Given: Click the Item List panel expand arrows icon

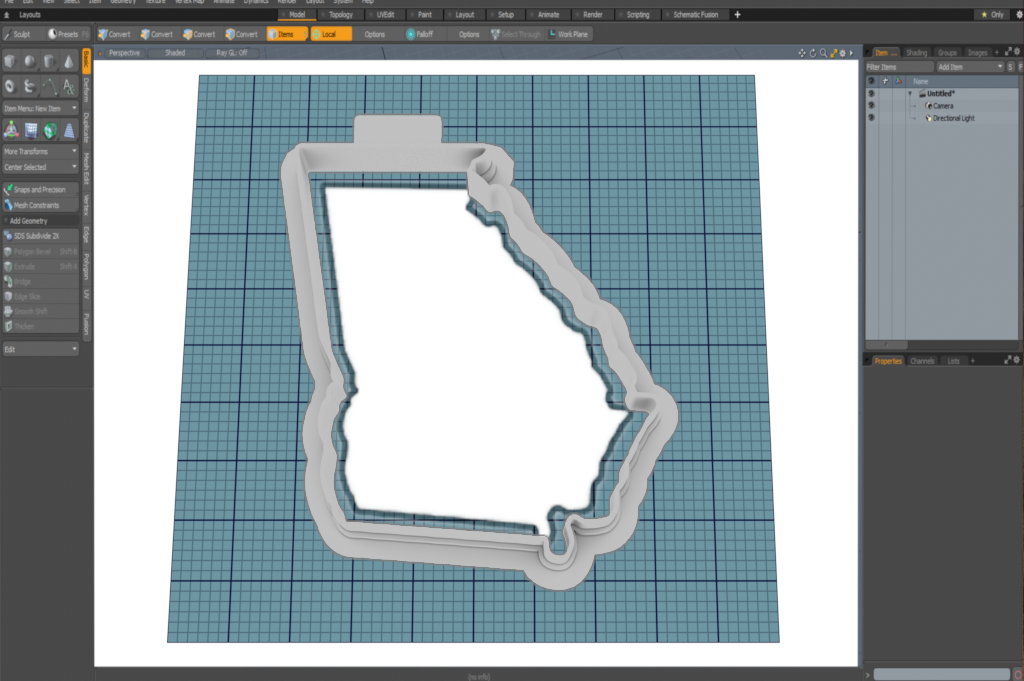Looking at the screenshot, I should click(x=1008, y=52).
